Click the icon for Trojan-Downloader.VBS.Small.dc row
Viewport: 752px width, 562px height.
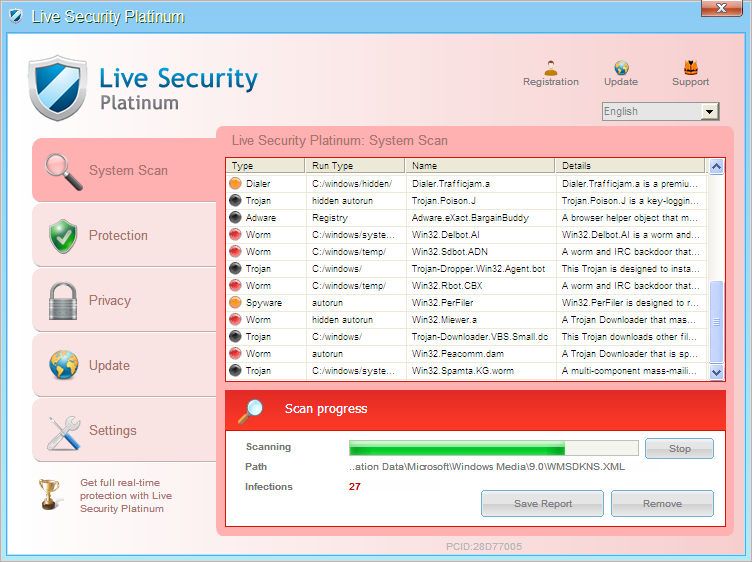[x=235, y=337]
